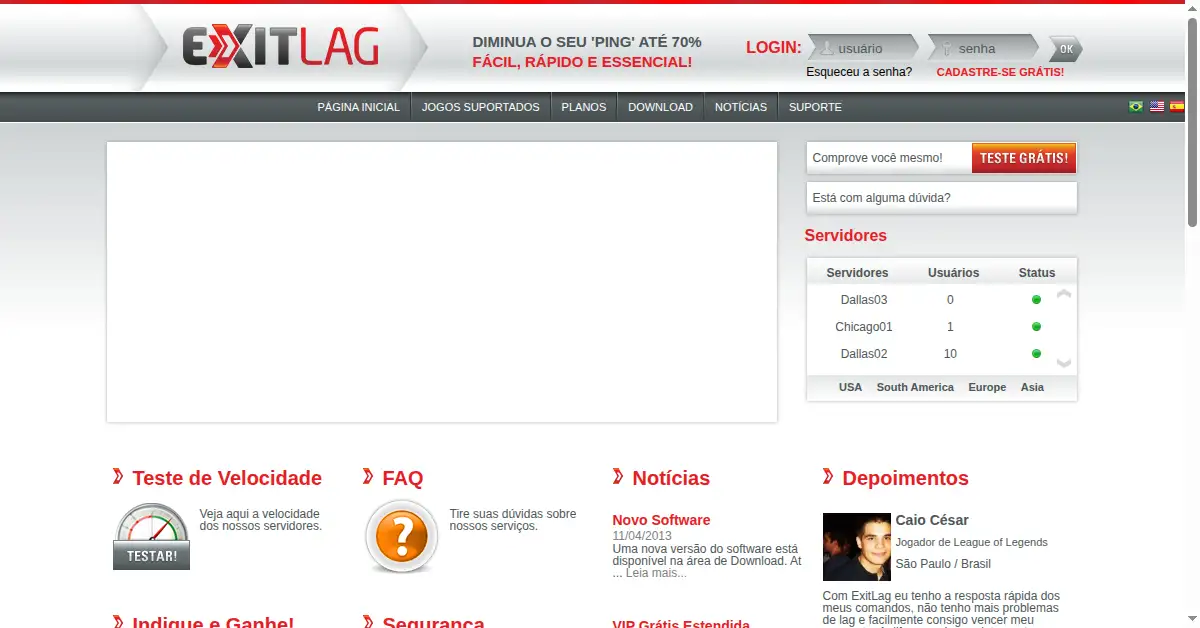Click the Dallas03 green status dot

coord(1036,300)
